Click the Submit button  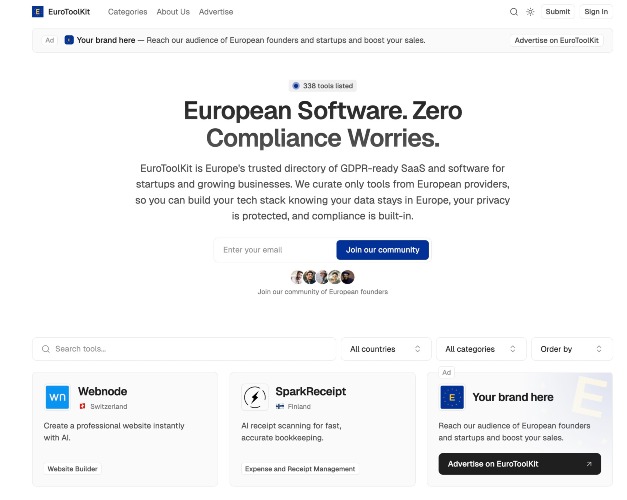[x=558, y=12]
